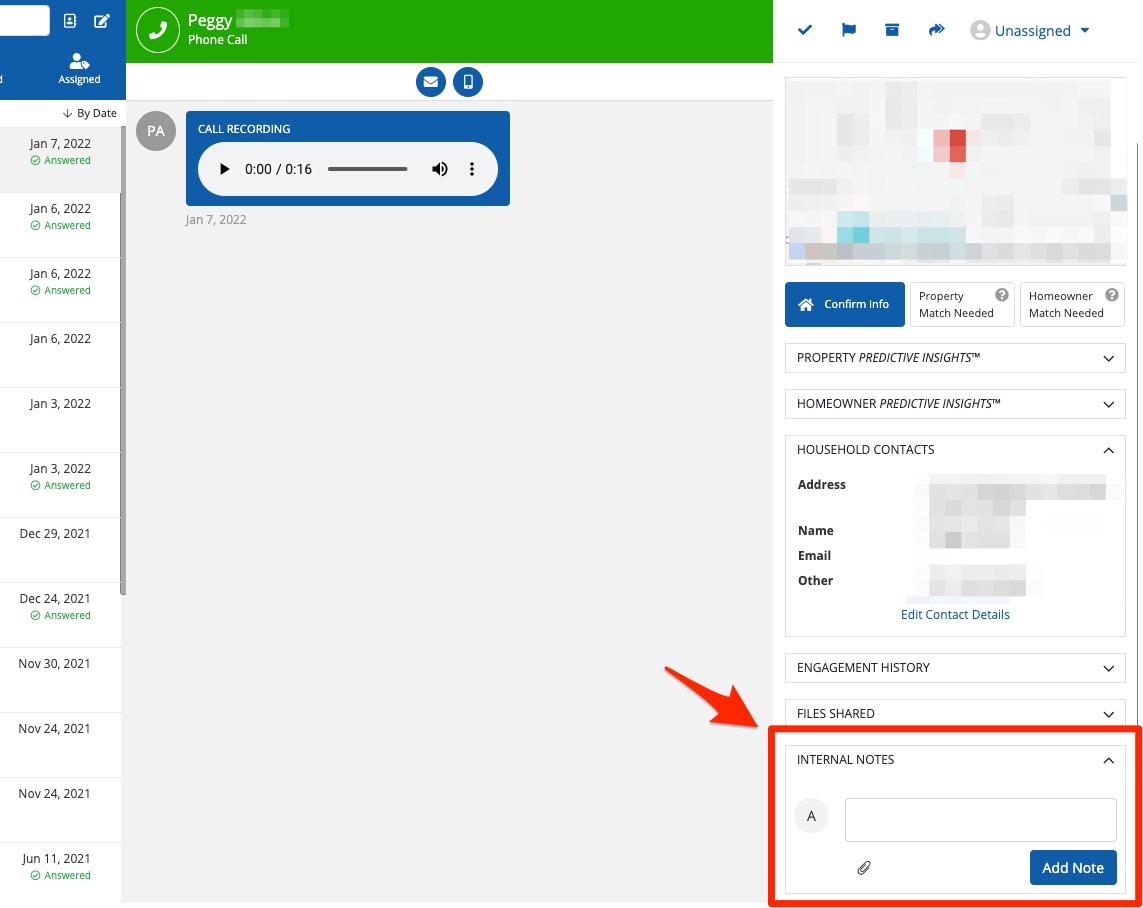
Task: Click the envelope email icon
Action: 431,82
